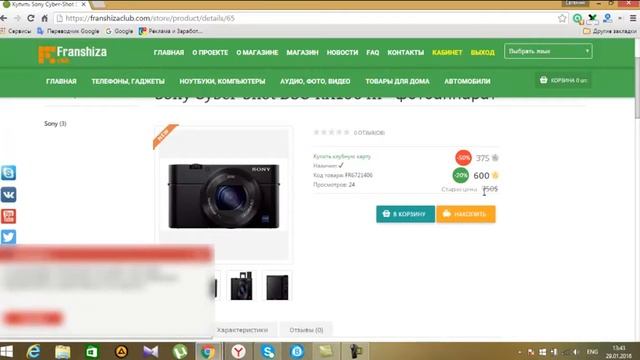The width and height of the screenshot is (640, 360).
Task: Open the НОУТБУКИ, КОМПЬЮТЕРЫ category
Action: pyautogui.click(x=222, y=81)
